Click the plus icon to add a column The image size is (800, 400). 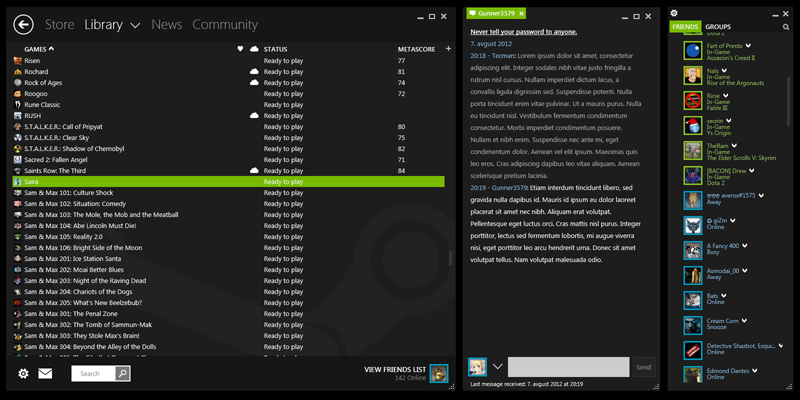[448, 49]
